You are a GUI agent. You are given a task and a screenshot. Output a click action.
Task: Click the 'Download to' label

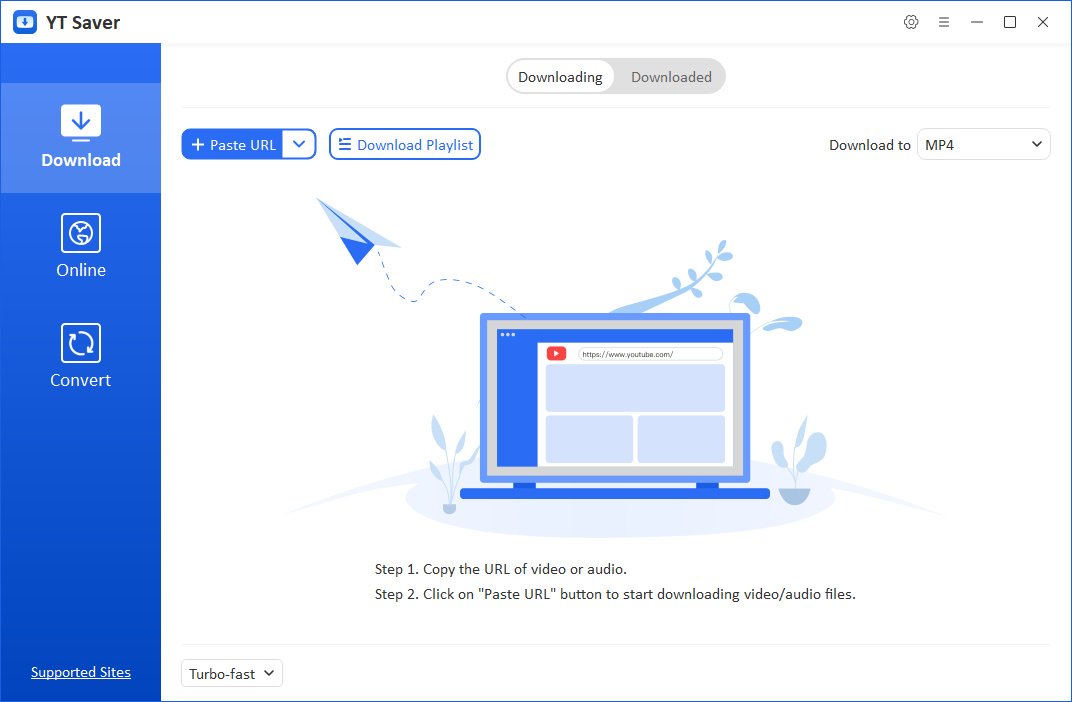pos(870,145)
